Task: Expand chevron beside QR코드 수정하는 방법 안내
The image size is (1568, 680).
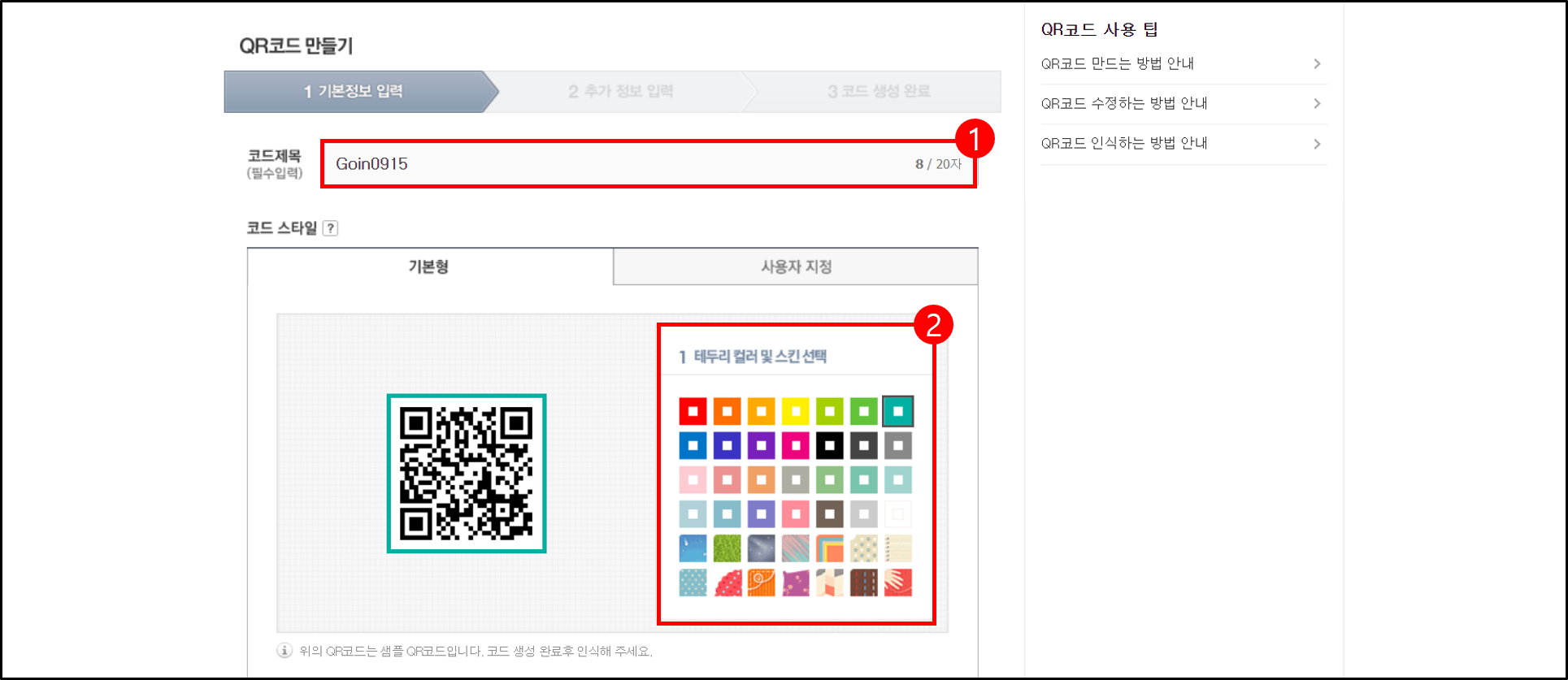Action: pos(1317,103)
